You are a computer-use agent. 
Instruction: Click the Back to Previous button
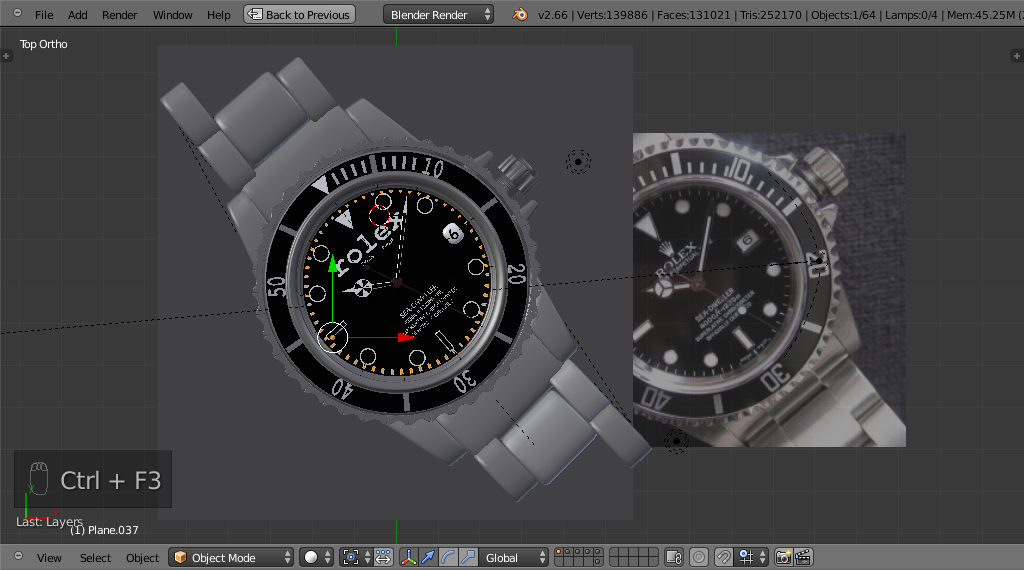tap(299, 15)
